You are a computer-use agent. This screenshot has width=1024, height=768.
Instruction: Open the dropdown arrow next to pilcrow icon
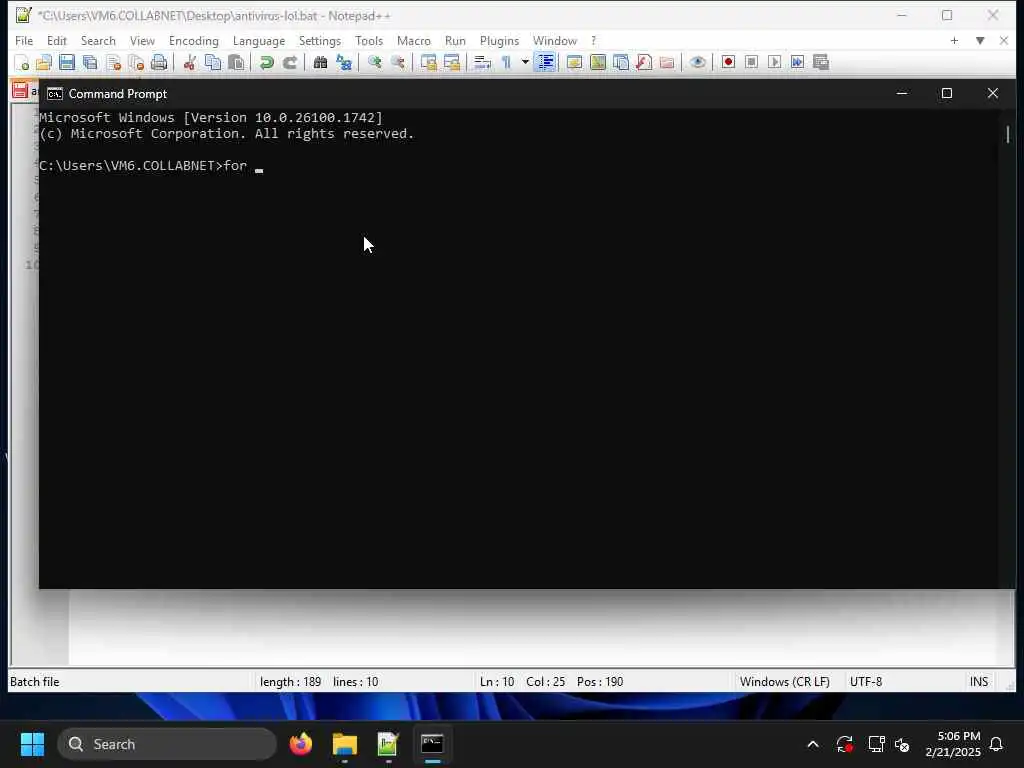tap(525, 63)
